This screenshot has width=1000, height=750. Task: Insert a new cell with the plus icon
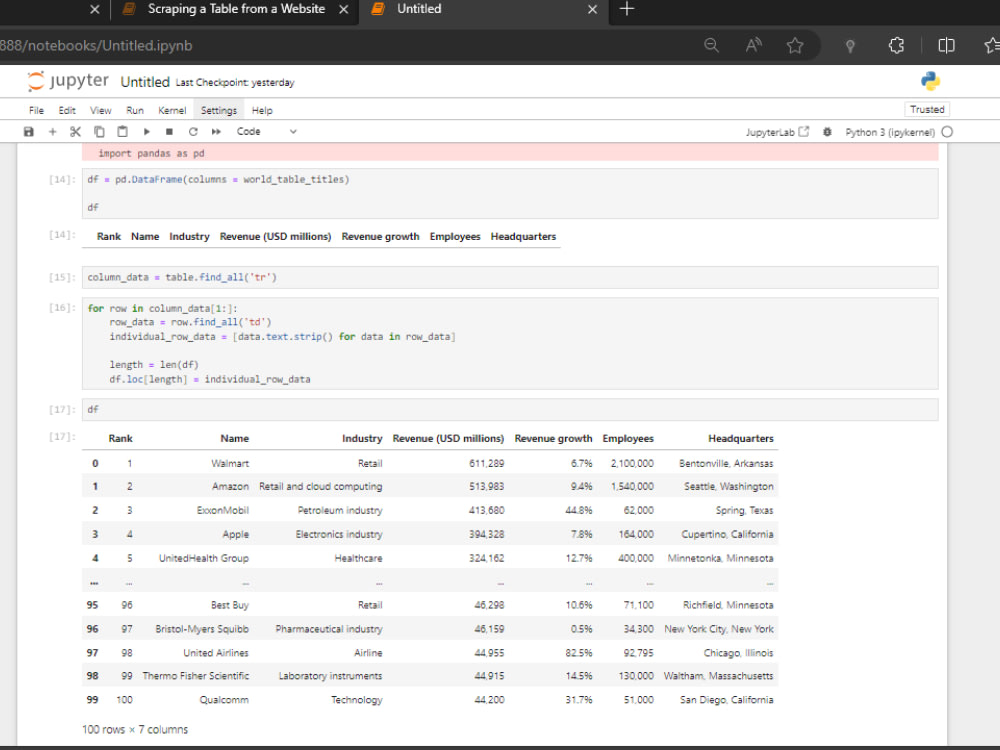52,131
